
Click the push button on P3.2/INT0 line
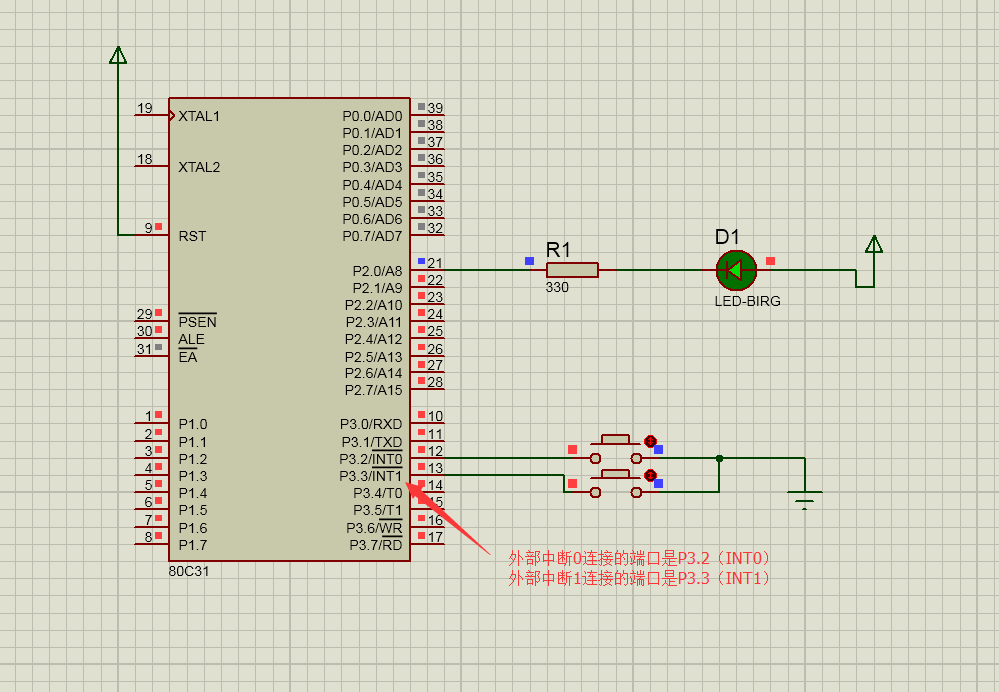(616, 450)
